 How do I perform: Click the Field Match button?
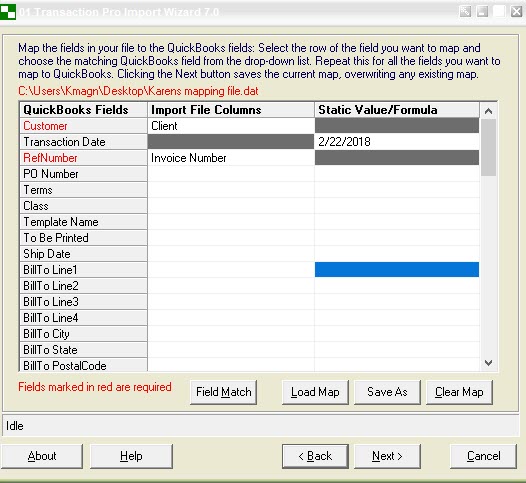pyautogui.click(x=223, y=392)
